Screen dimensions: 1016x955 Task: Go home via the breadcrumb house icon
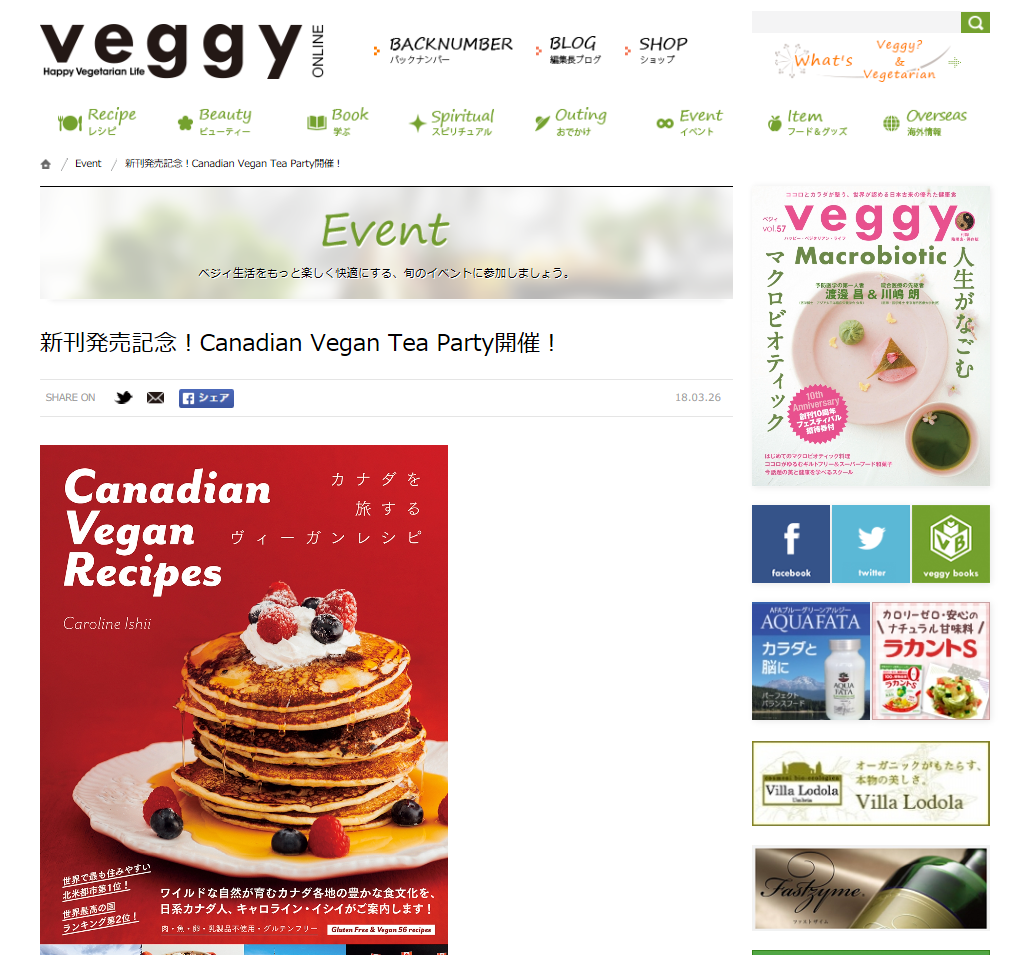pos(45,164)
